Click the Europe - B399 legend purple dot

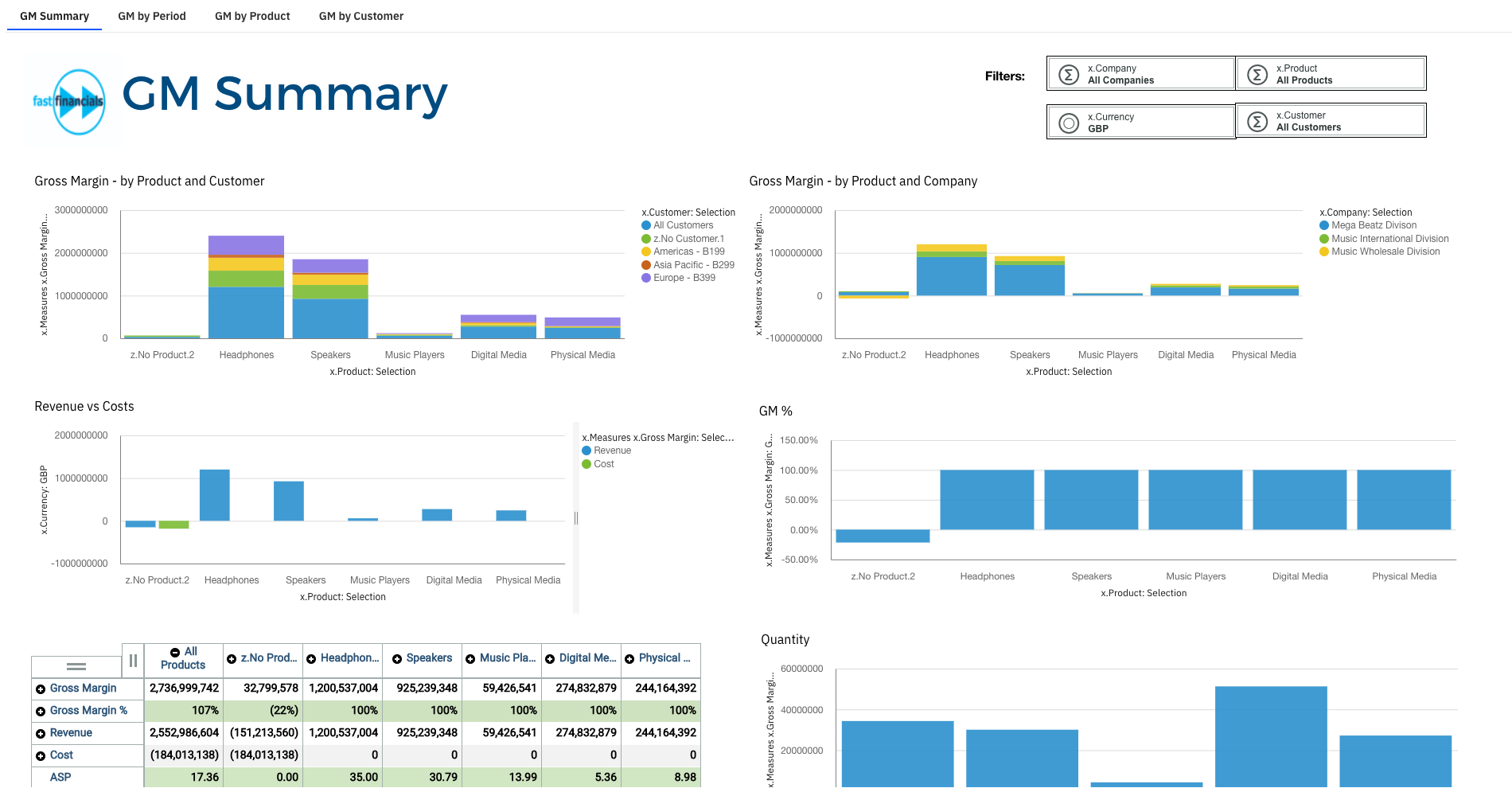646,278
